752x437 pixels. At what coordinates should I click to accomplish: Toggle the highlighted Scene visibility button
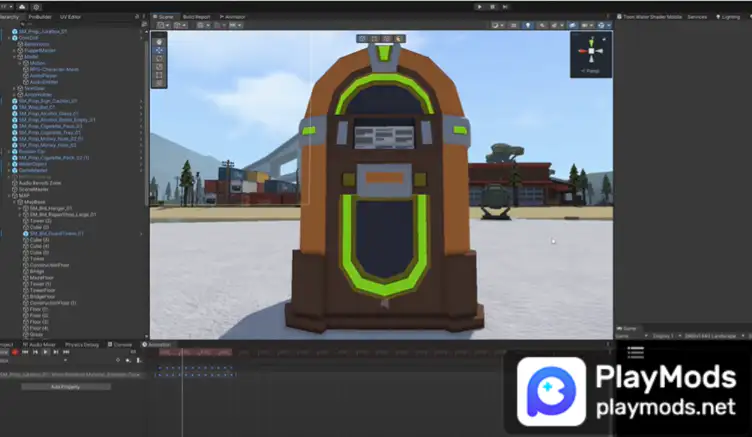coord(573,25)
